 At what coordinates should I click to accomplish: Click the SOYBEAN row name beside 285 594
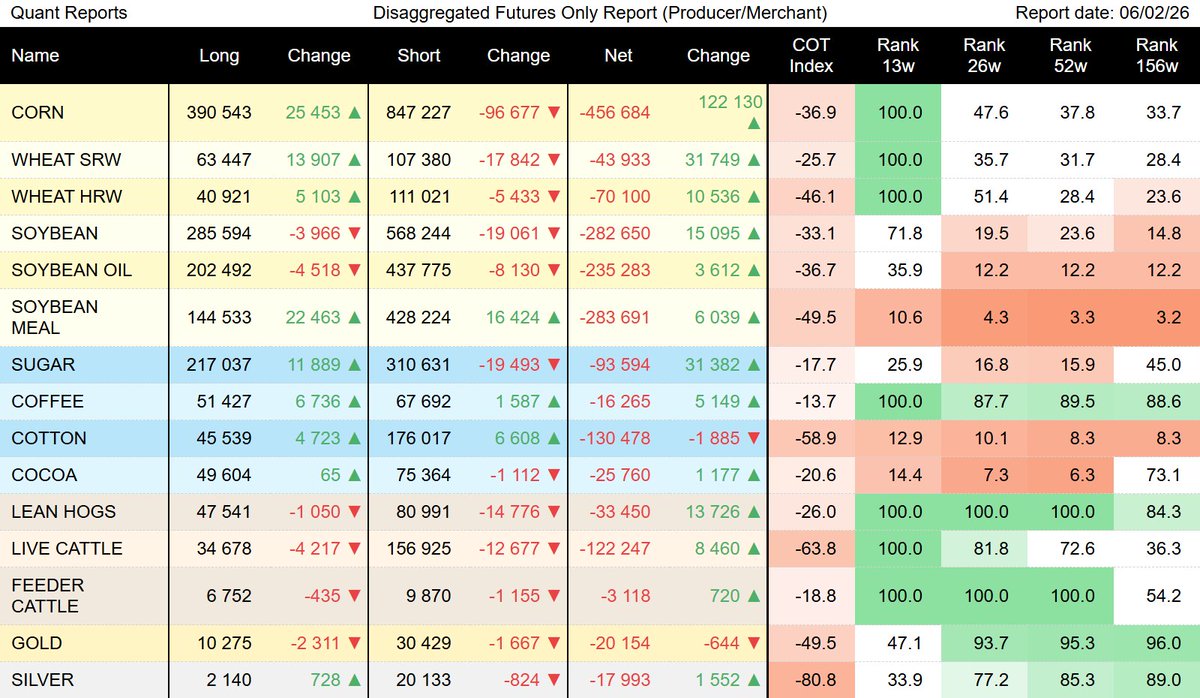[x=55, y=233]
